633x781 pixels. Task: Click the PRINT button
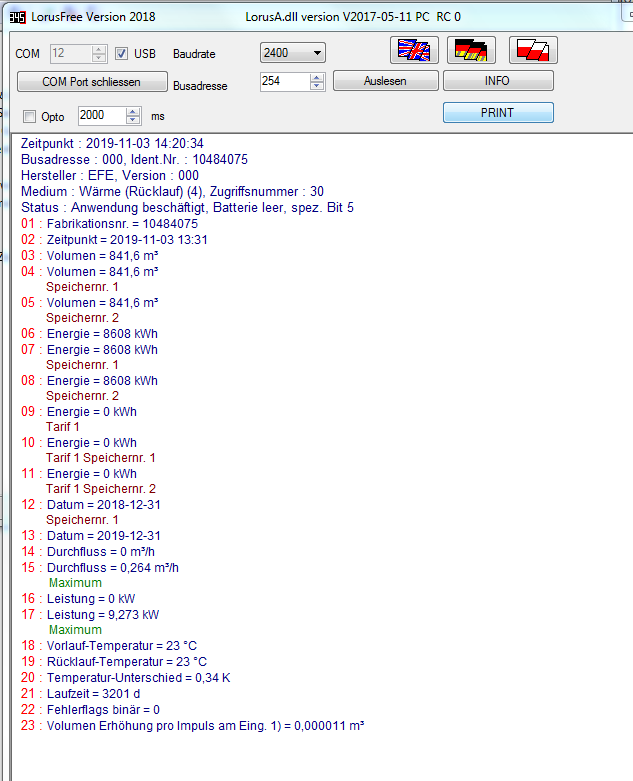pos(498,113)
